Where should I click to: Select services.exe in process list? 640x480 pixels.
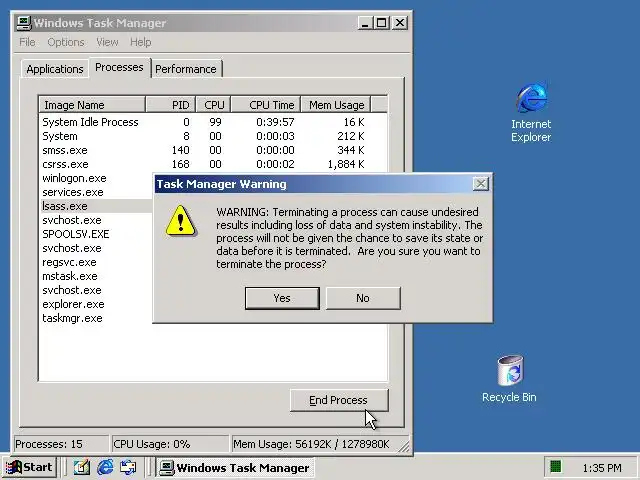(73, 192)
